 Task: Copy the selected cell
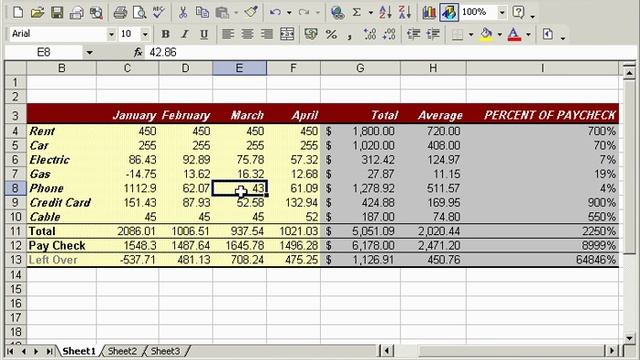(x=202, y=13)
